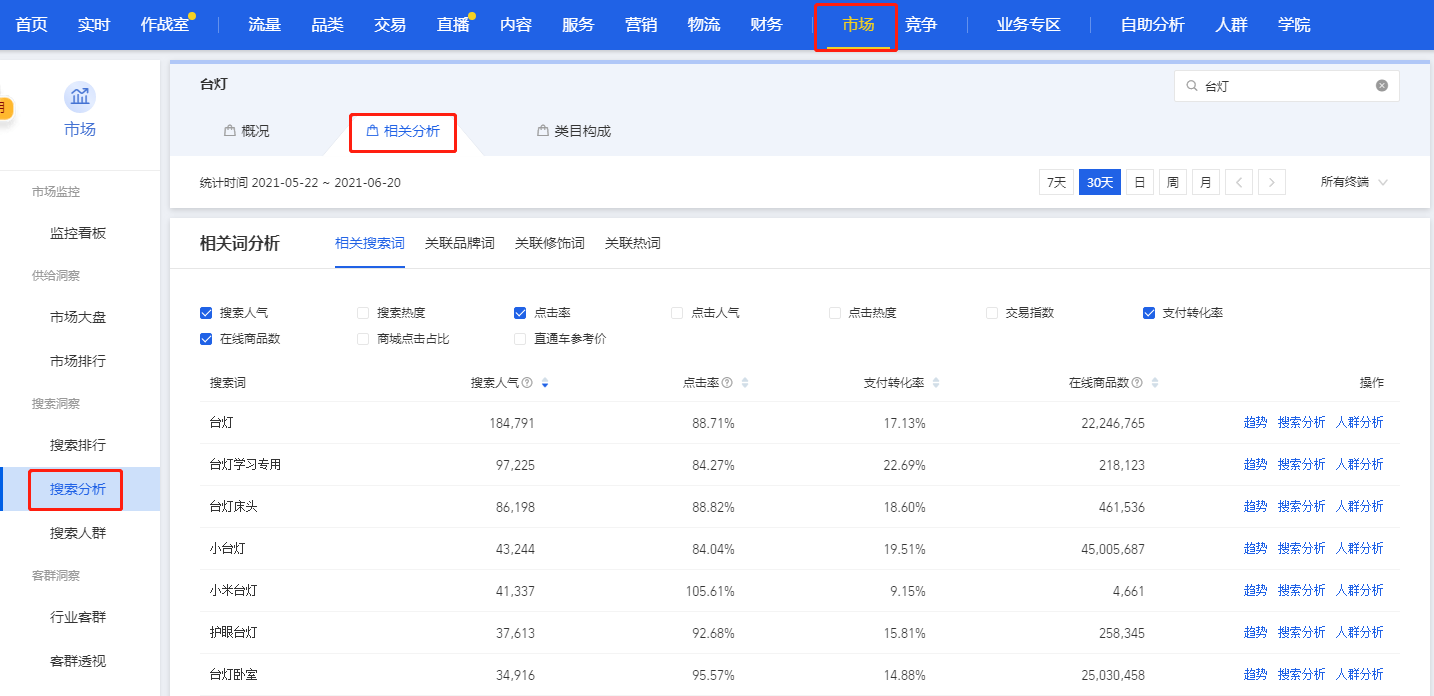Open 搜索分析 for 台灯卧室 row

click(1301, 675)
